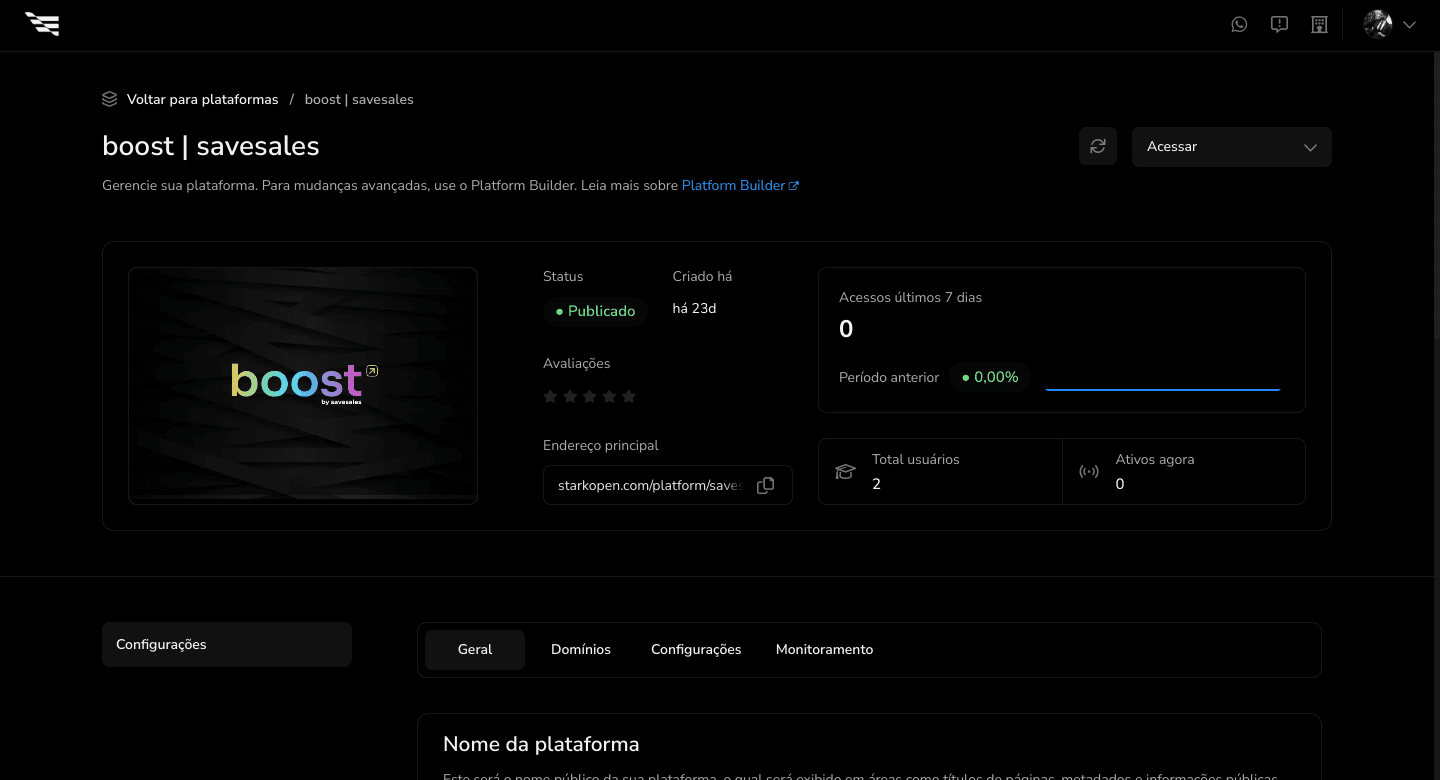Click the Endereço principal label

click(601, 445)
